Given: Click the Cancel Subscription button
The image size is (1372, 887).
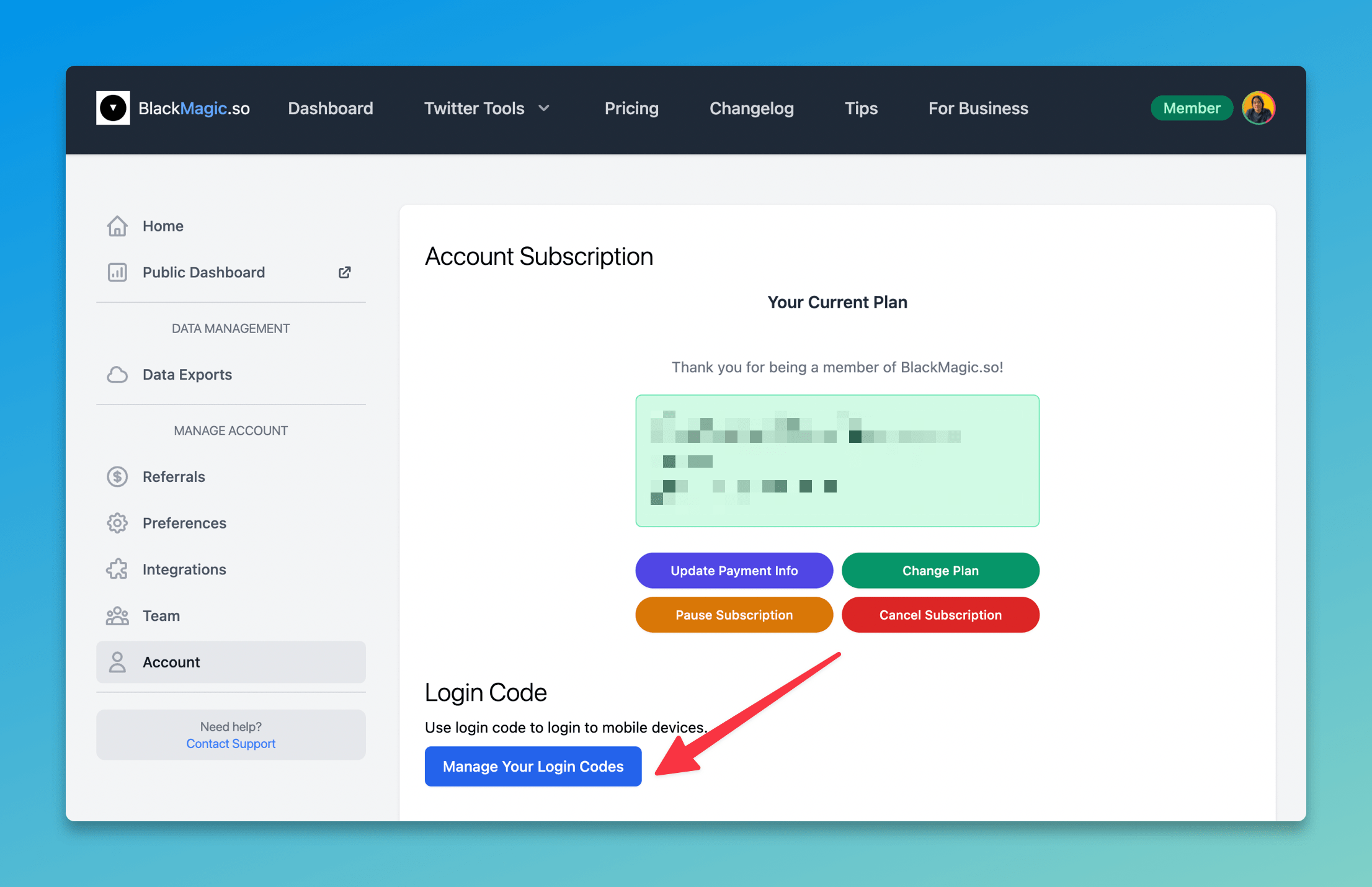Looking at the screenshot, I should pos(940,615).
